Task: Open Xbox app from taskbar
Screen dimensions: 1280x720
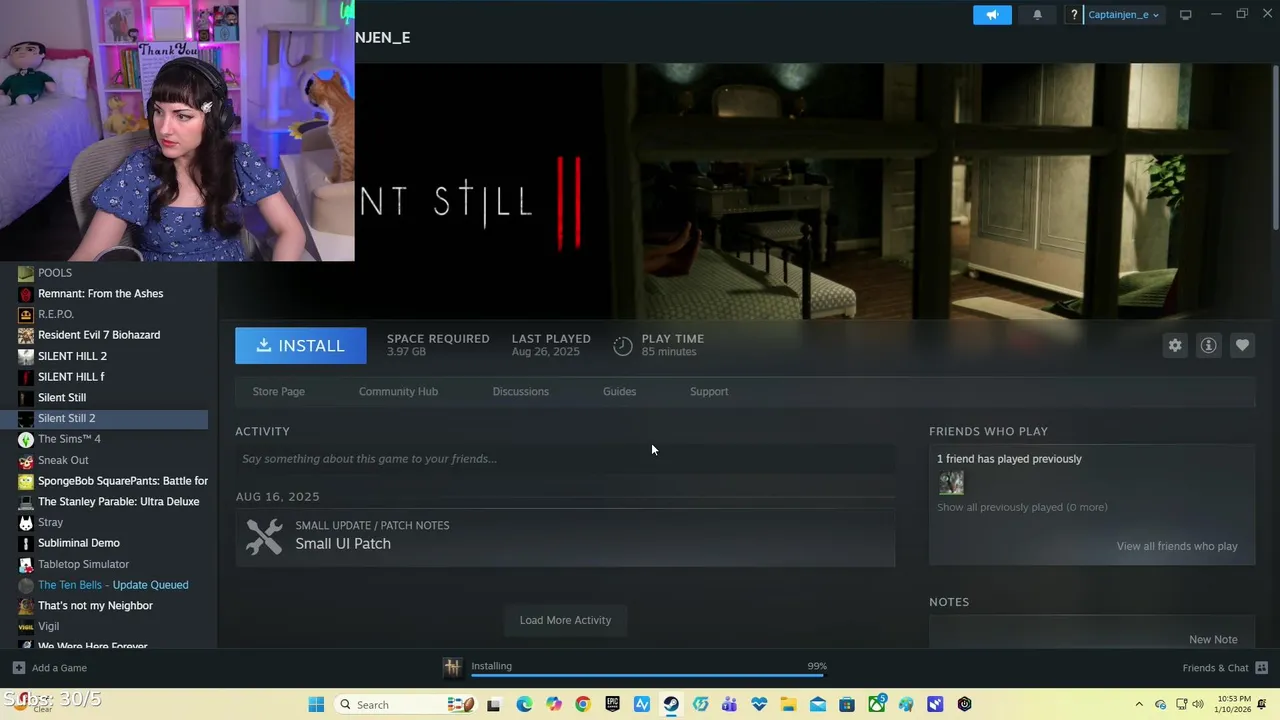Action: click(x=876, y=705)
